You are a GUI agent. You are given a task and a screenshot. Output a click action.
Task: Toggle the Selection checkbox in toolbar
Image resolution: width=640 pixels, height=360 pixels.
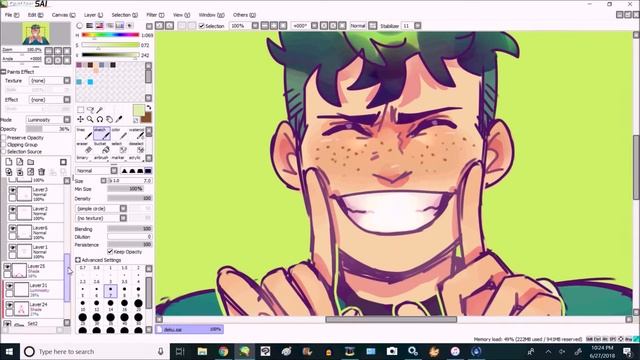pyautogui.click(x=202, y=26)
